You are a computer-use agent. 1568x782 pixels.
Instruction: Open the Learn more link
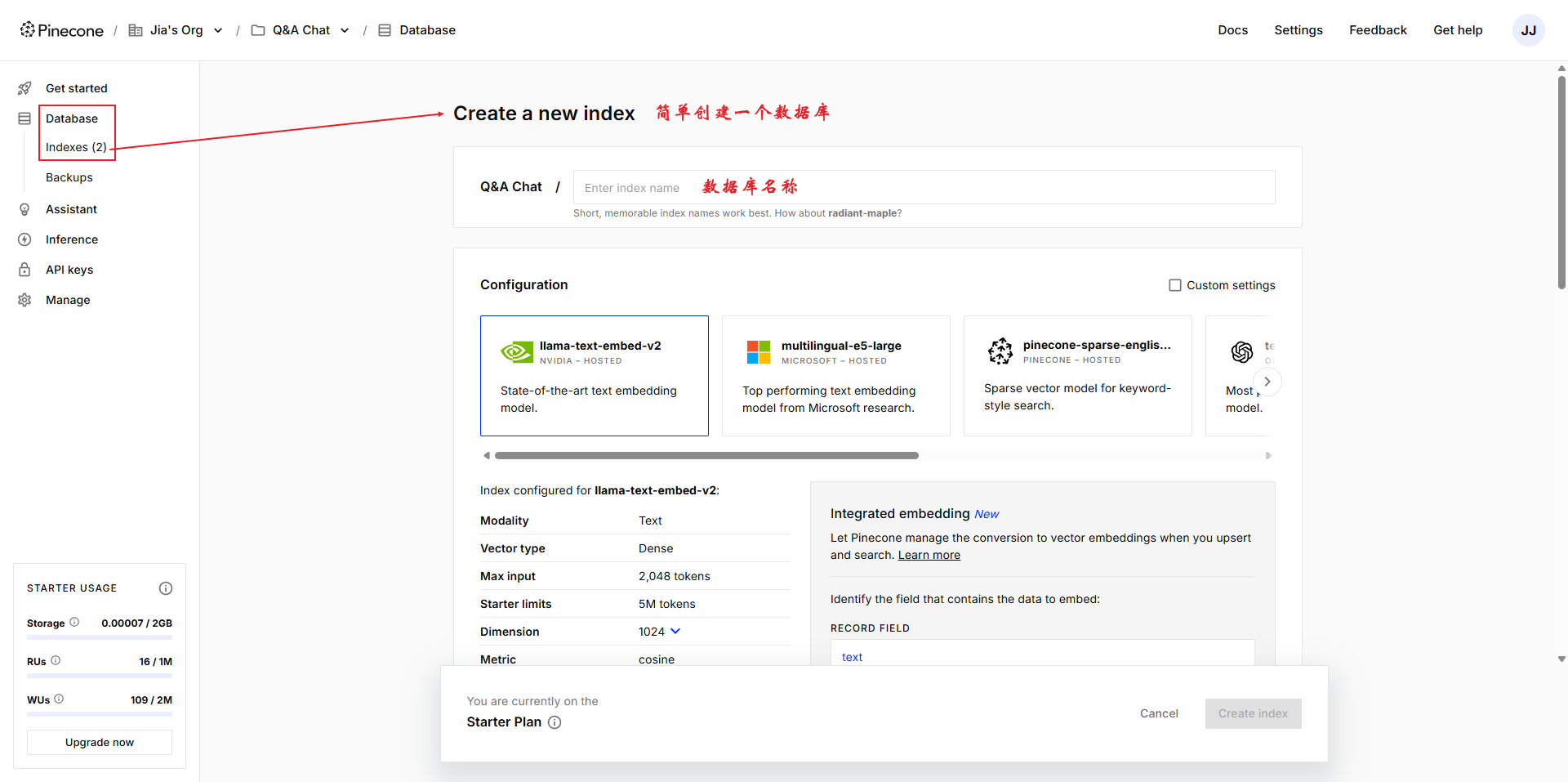929,555
